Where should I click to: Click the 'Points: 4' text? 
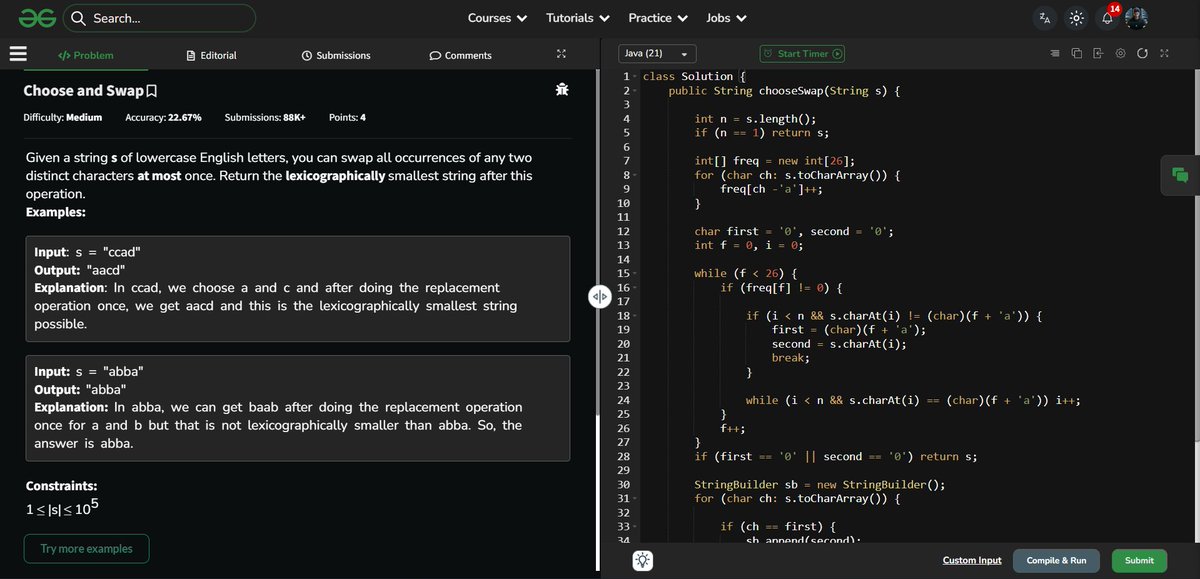coord(347,118)
